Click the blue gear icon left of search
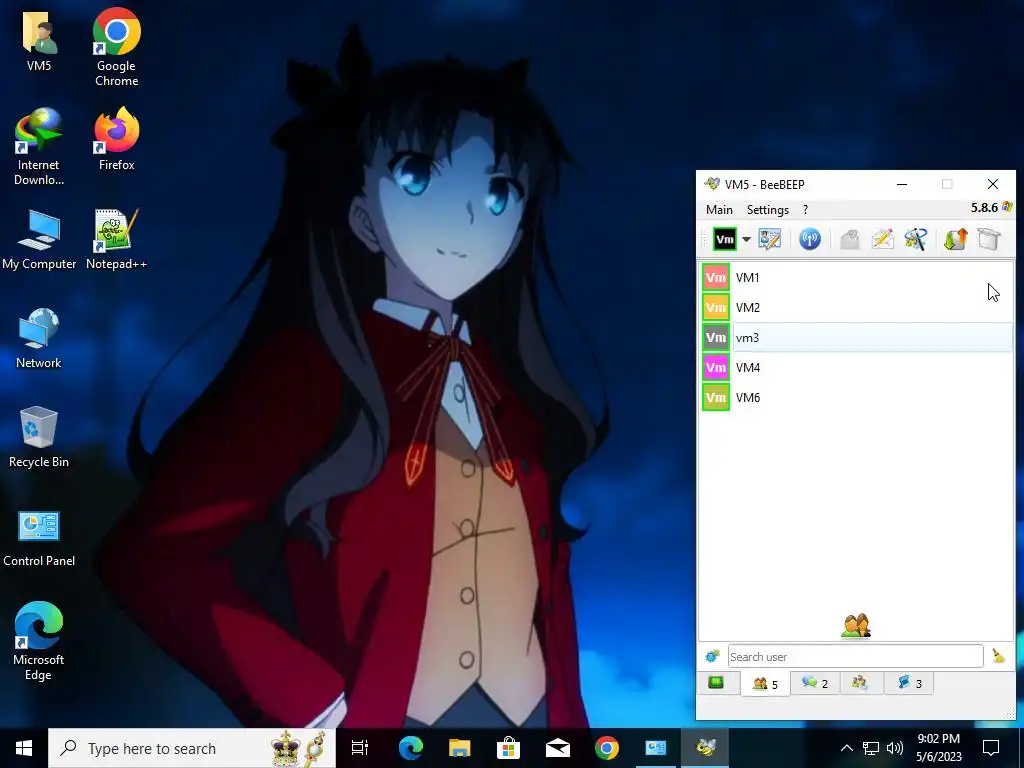Image resolution: width=1024 pixels, height=768 pixels. point(712,656)
